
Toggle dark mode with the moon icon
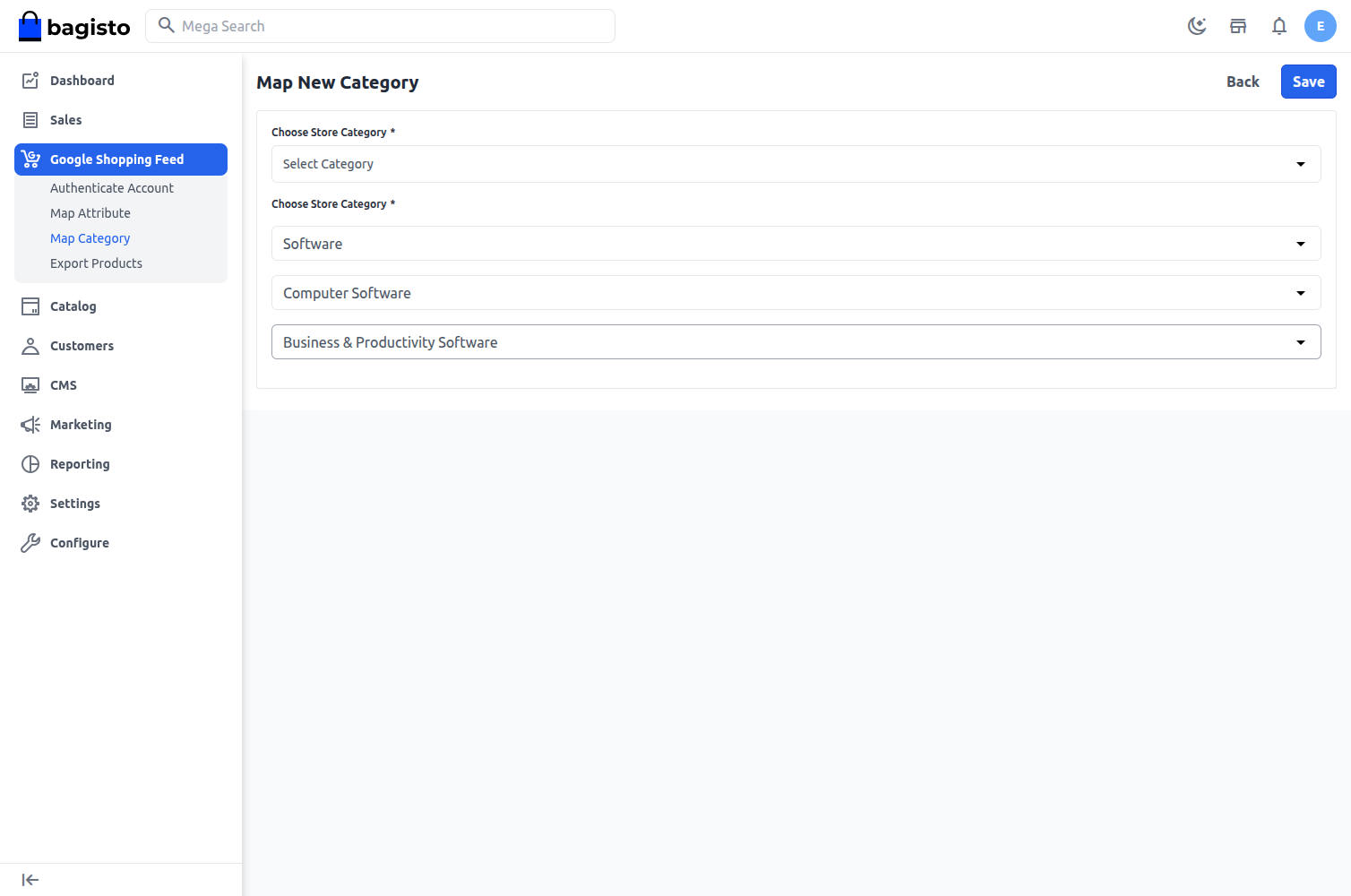pyautogui.click(x=1197, y=26)
